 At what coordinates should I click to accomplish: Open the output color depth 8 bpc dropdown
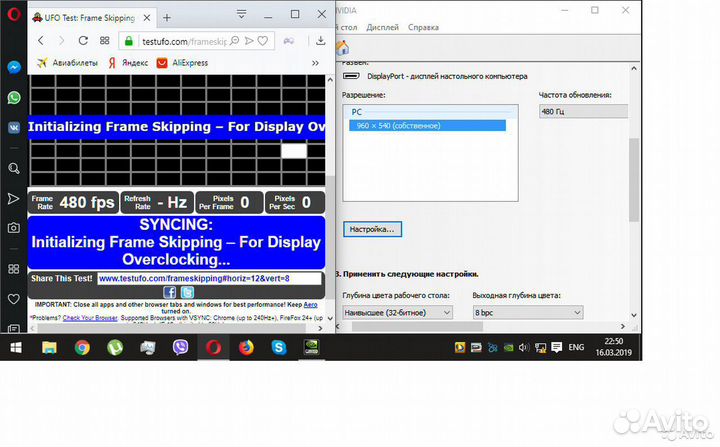point(526,312)
